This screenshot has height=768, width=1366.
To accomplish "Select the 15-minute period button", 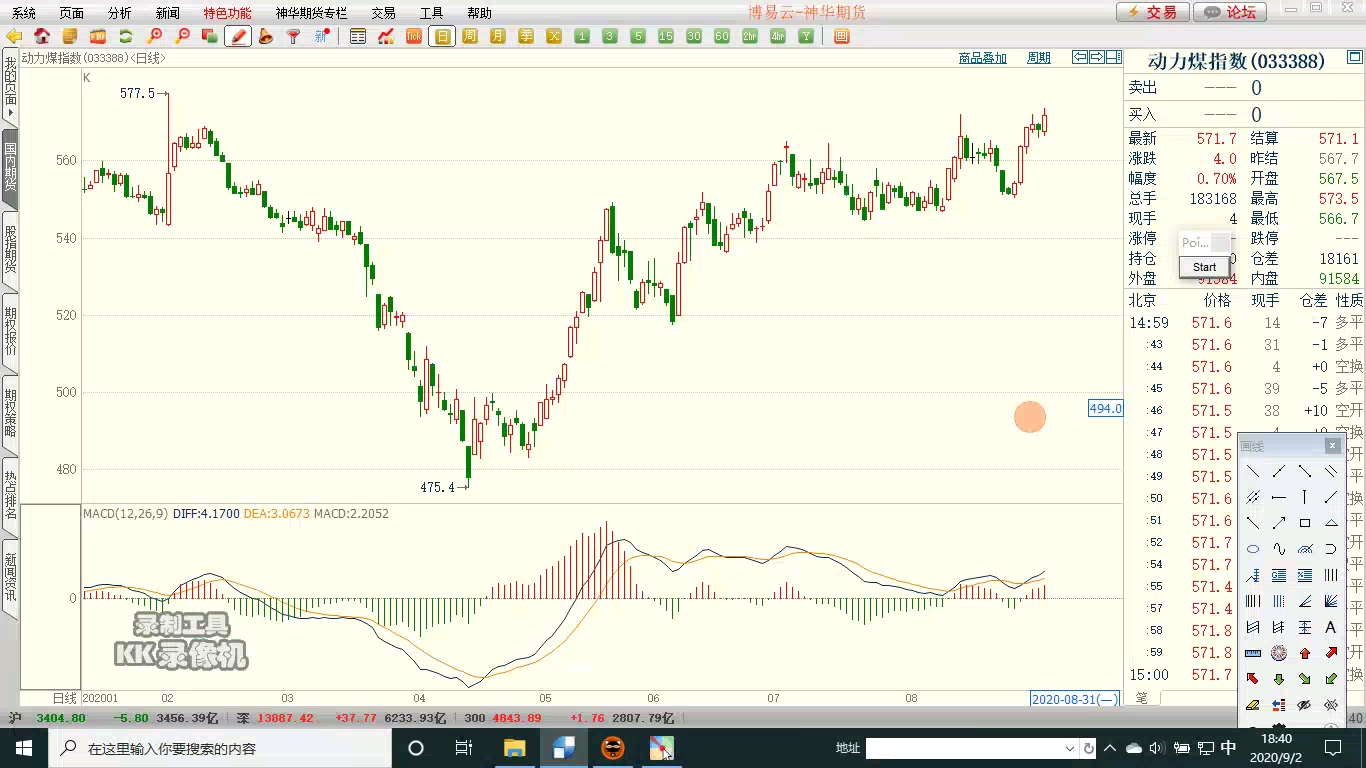I will point(666,36).
